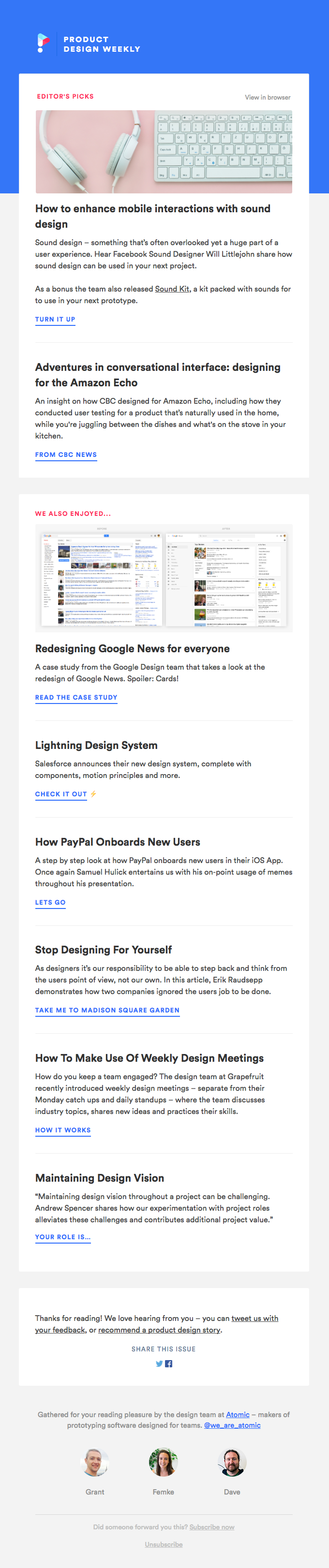Click Dave's avatar photo

coord(232,1462)
